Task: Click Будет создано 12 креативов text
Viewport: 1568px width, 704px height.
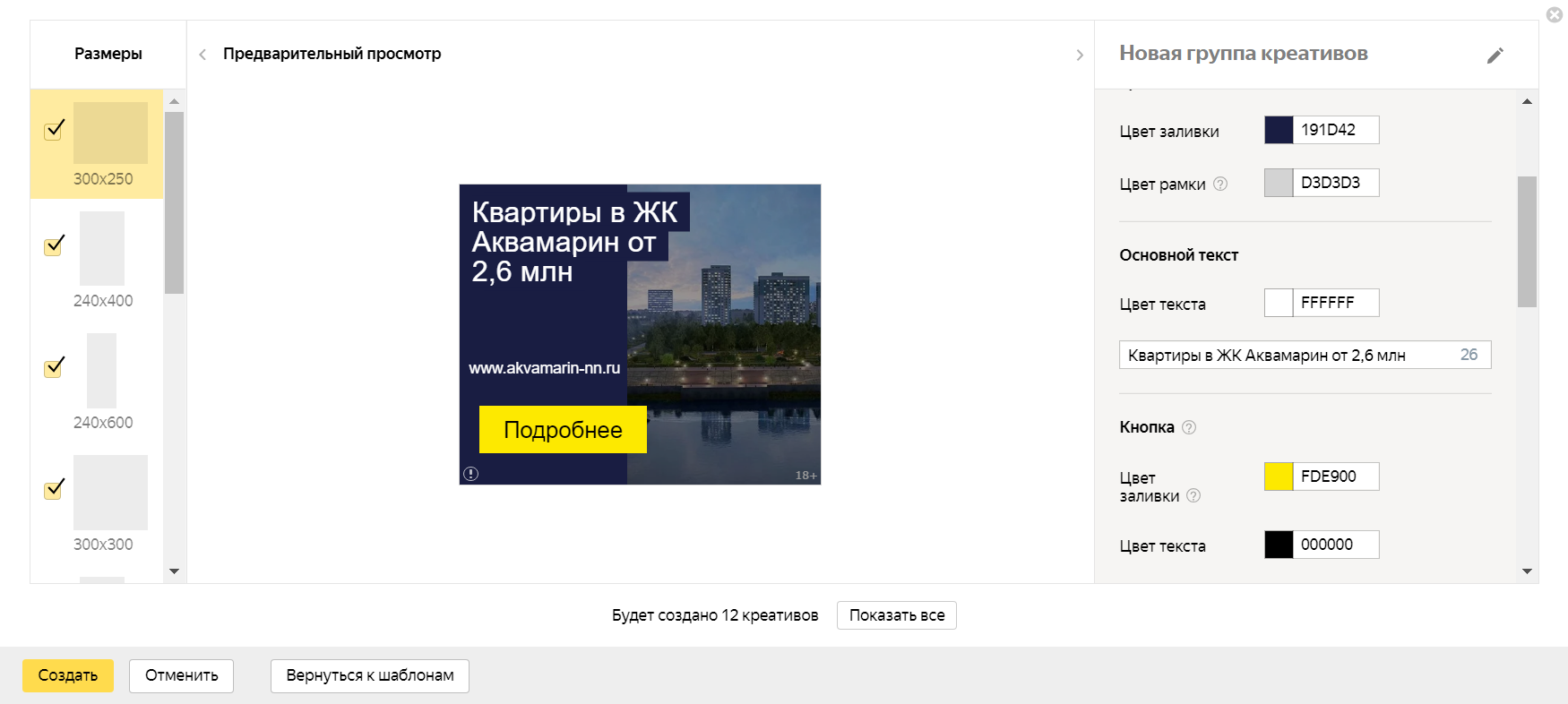Action: point(715,615)
